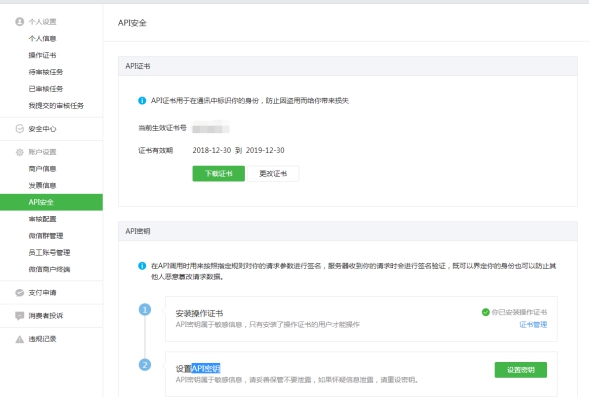Click the green 下载证书 button

tap(219, 173)
